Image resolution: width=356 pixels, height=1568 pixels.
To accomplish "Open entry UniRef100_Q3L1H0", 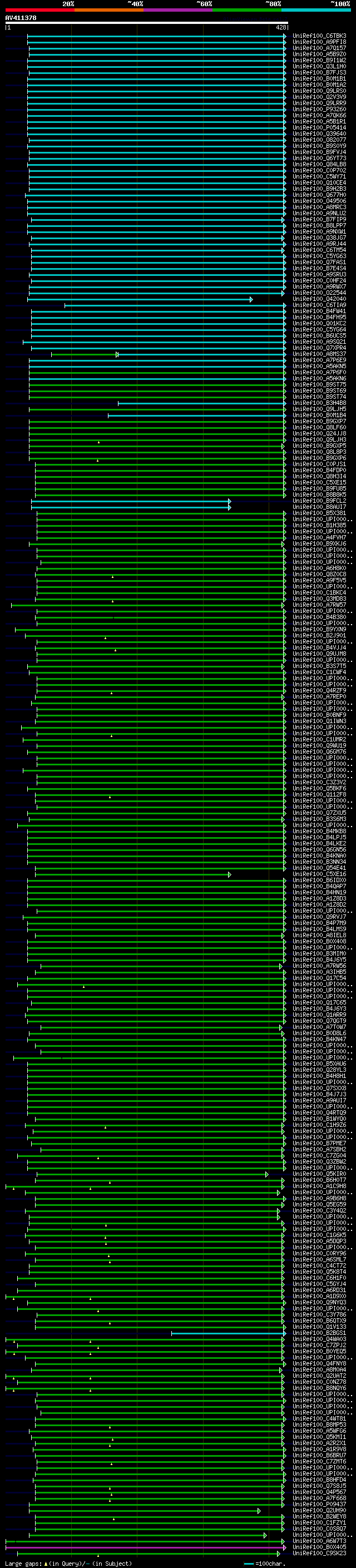I will [x=319, y=66].
